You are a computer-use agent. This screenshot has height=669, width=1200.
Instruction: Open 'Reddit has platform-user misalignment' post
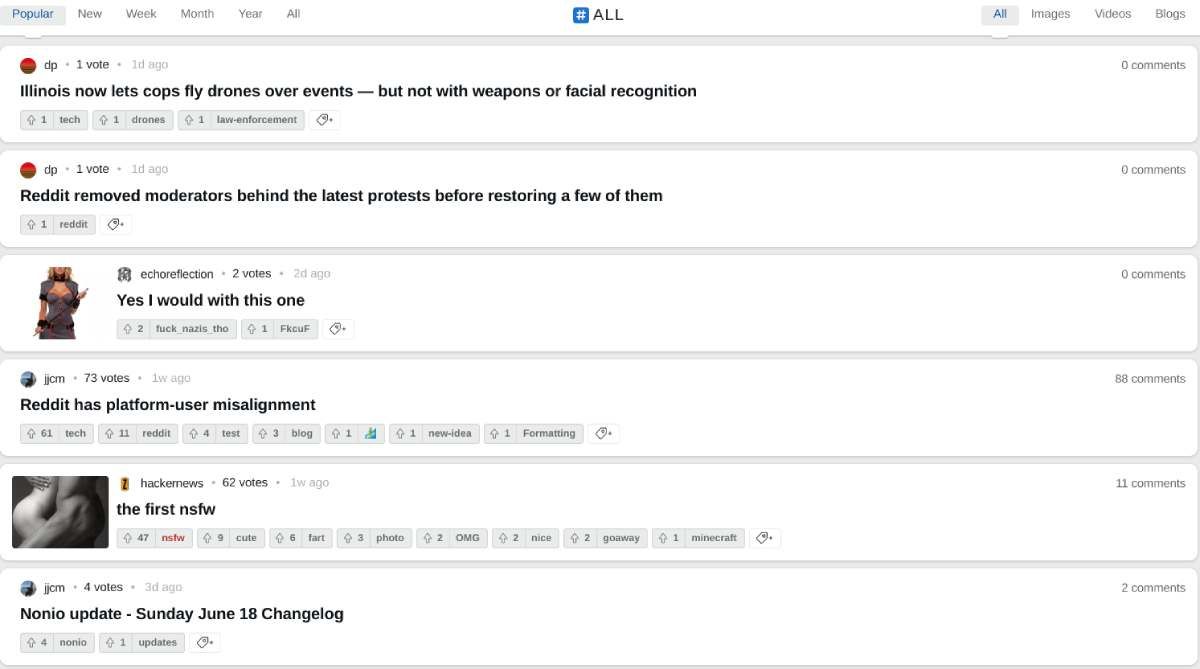tap(168, 405)
